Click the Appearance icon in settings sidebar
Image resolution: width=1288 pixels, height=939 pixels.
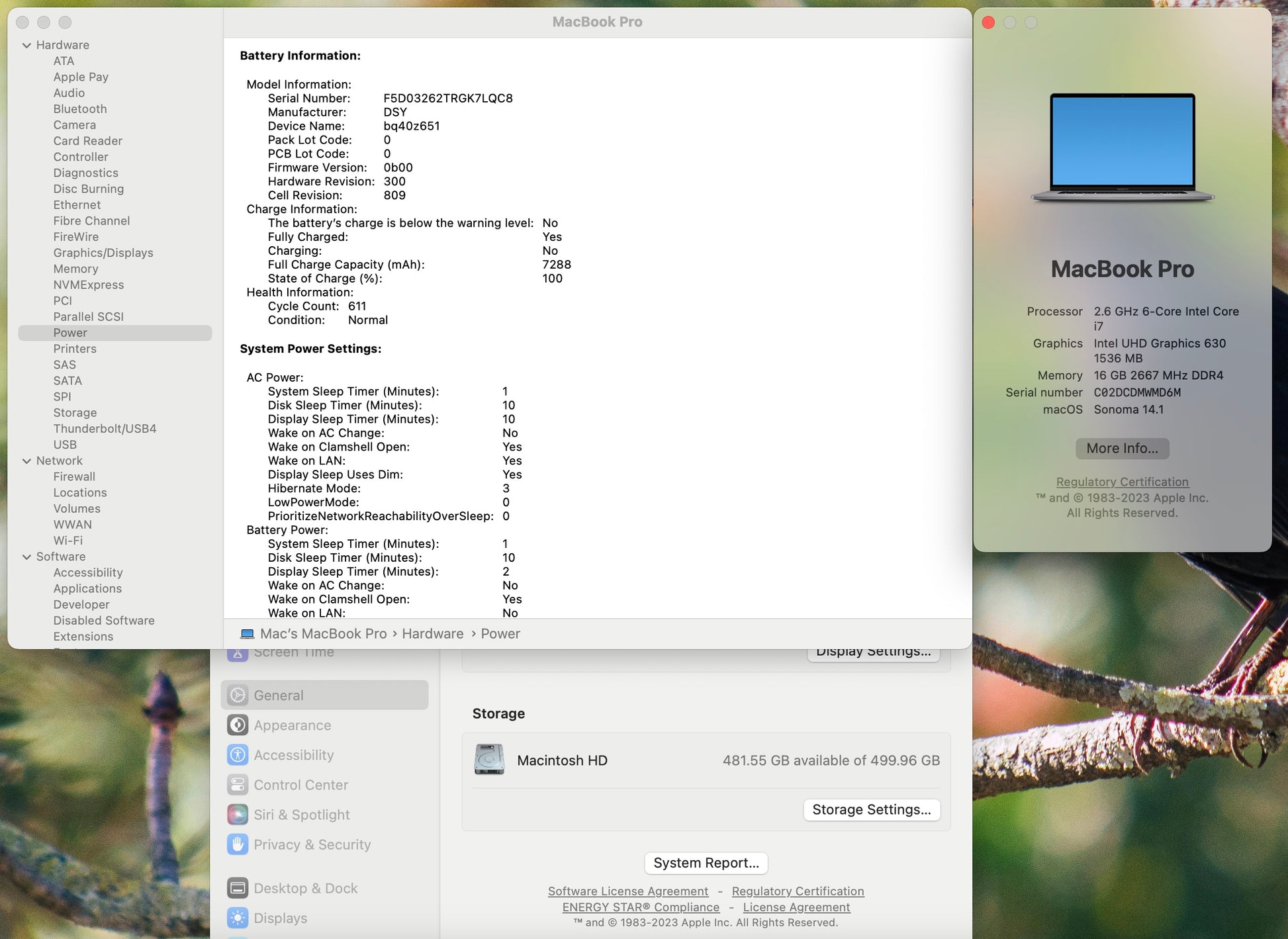[x=238, y=725]
